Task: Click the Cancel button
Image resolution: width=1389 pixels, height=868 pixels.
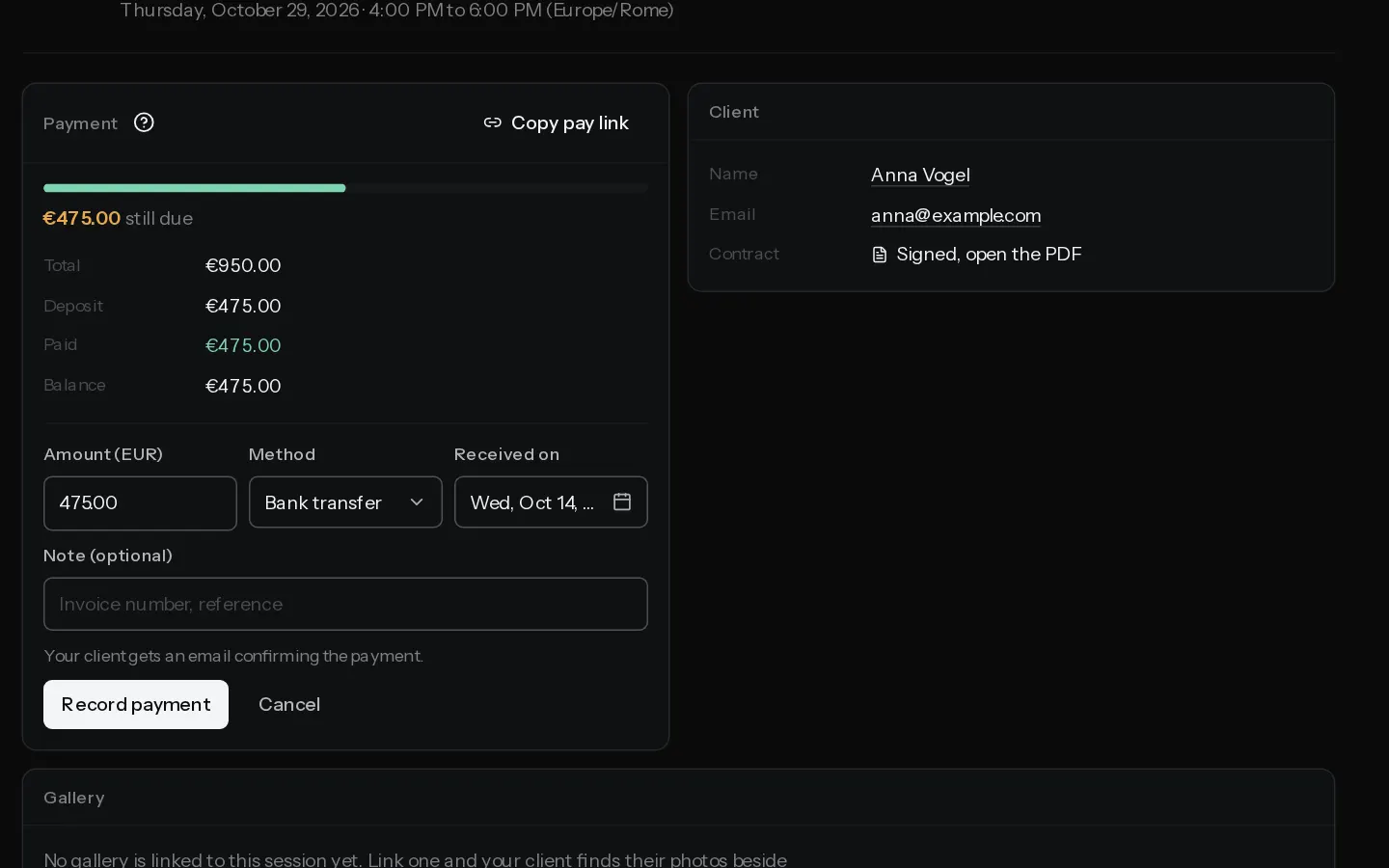Action: click(289, 704)
